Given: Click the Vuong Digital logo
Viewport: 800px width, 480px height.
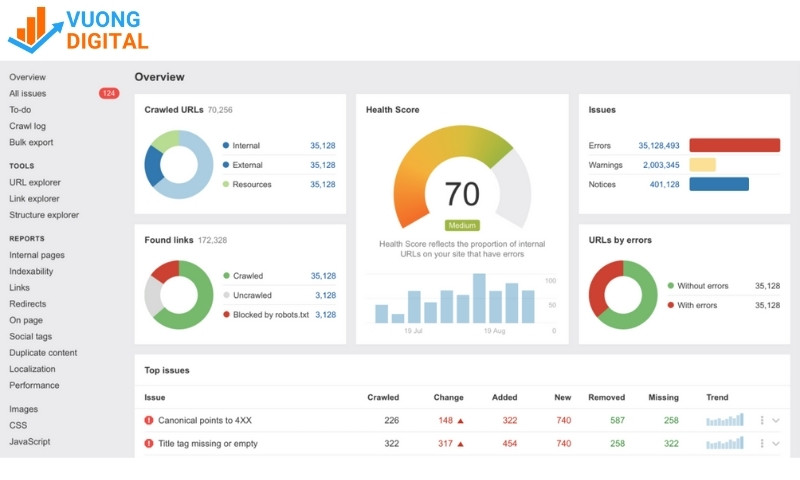Looking at the screenshot, I should 78,29.
